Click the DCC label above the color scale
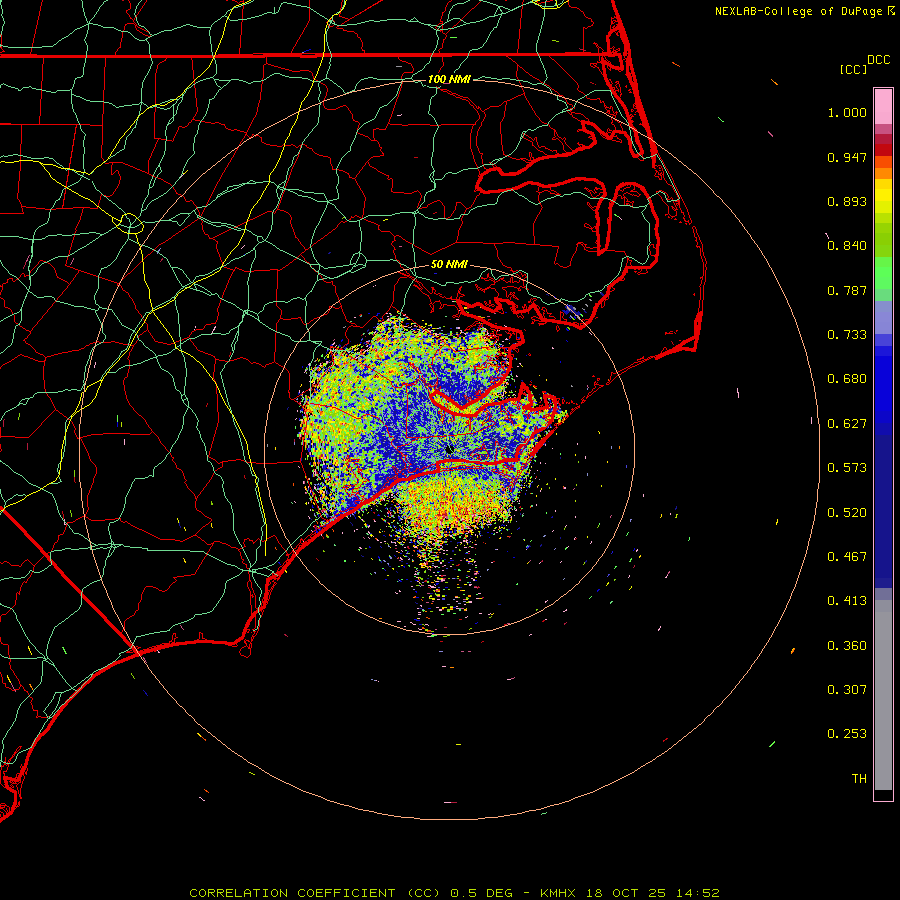 tap(879, 60)
